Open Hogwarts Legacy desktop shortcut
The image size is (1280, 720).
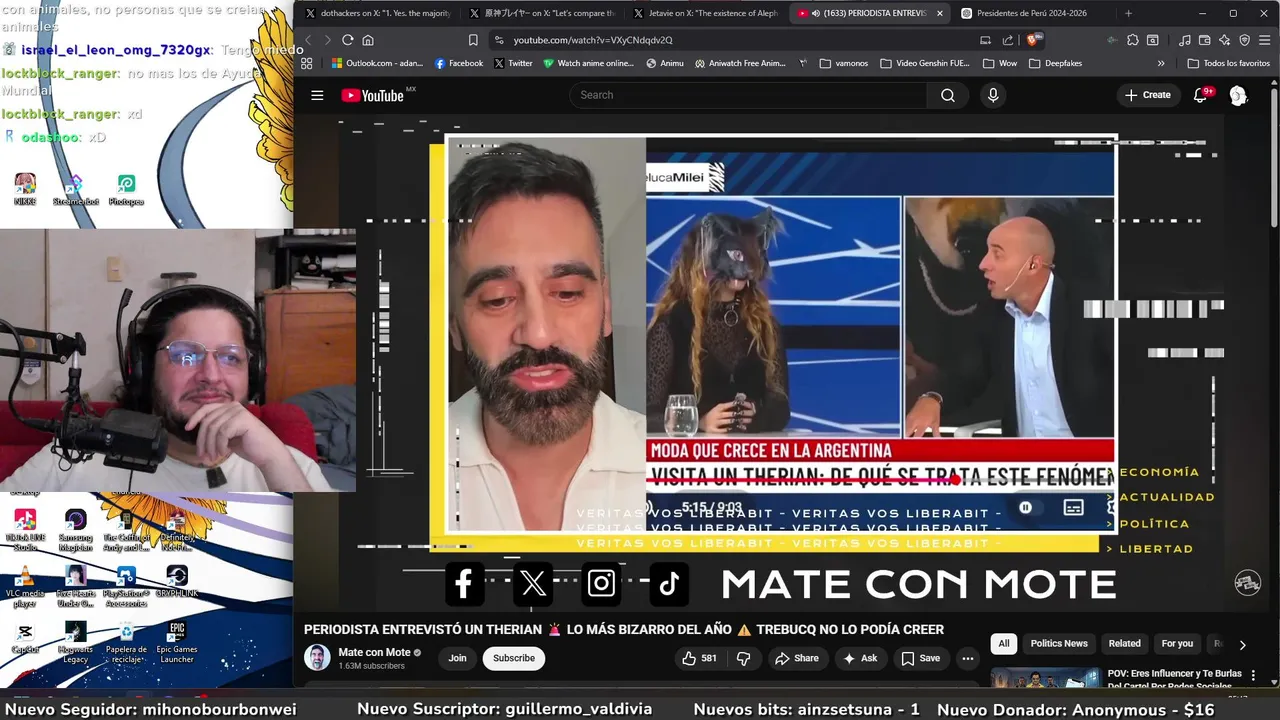click(75, 643)
